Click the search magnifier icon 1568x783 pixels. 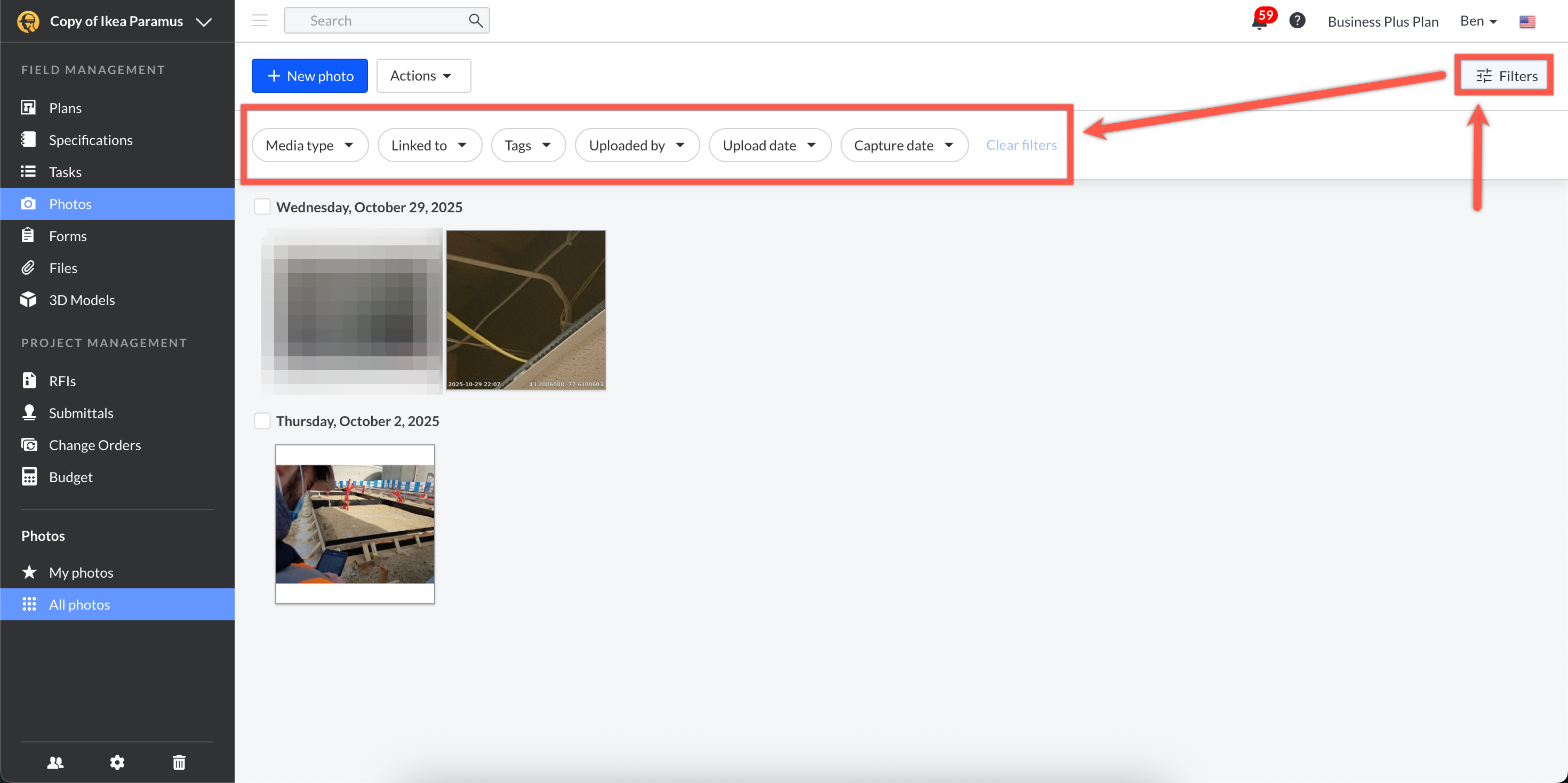tap(475, 21)
